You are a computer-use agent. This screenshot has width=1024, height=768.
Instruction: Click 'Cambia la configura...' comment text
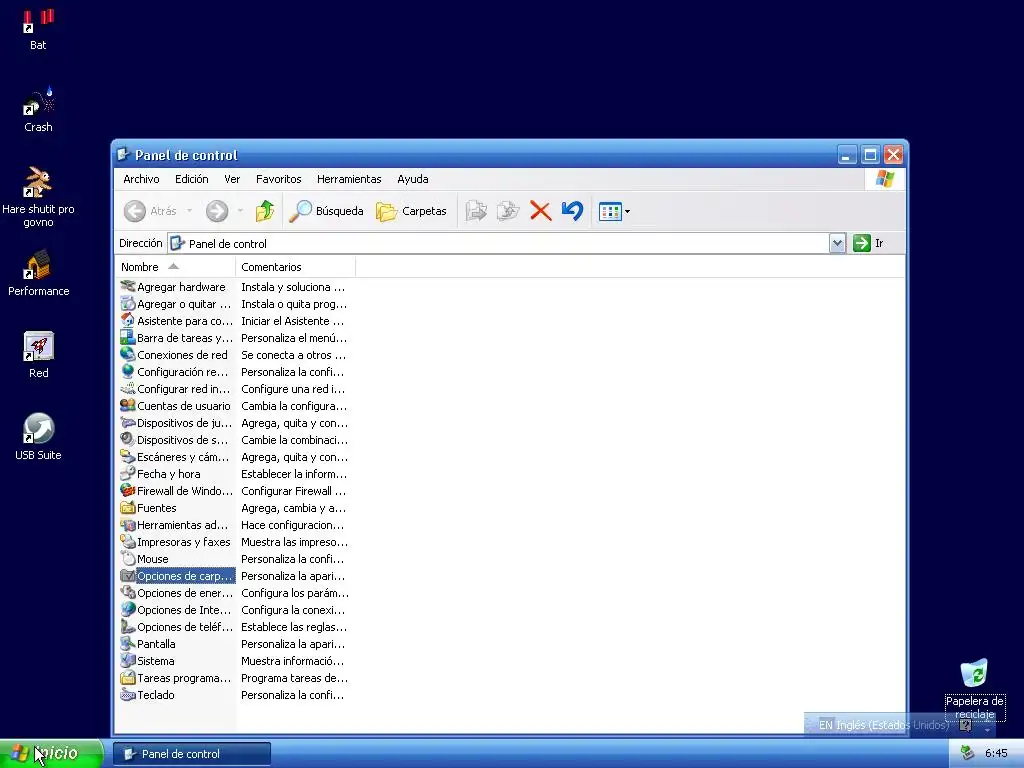pyautogui.click(x=294, y=406)
